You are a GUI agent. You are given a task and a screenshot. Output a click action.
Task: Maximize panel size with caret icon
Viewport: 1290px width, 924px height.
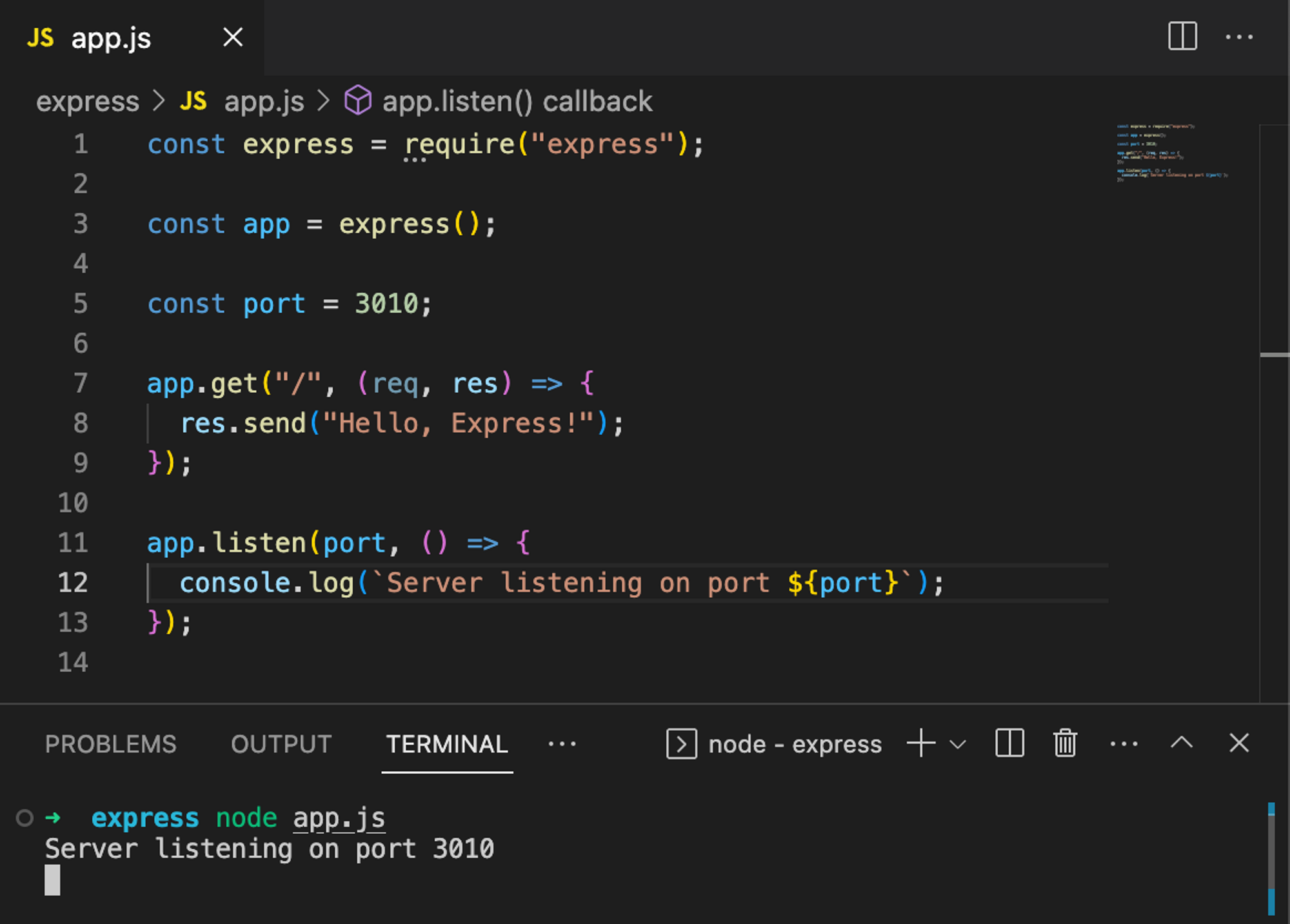[1182, 743]
